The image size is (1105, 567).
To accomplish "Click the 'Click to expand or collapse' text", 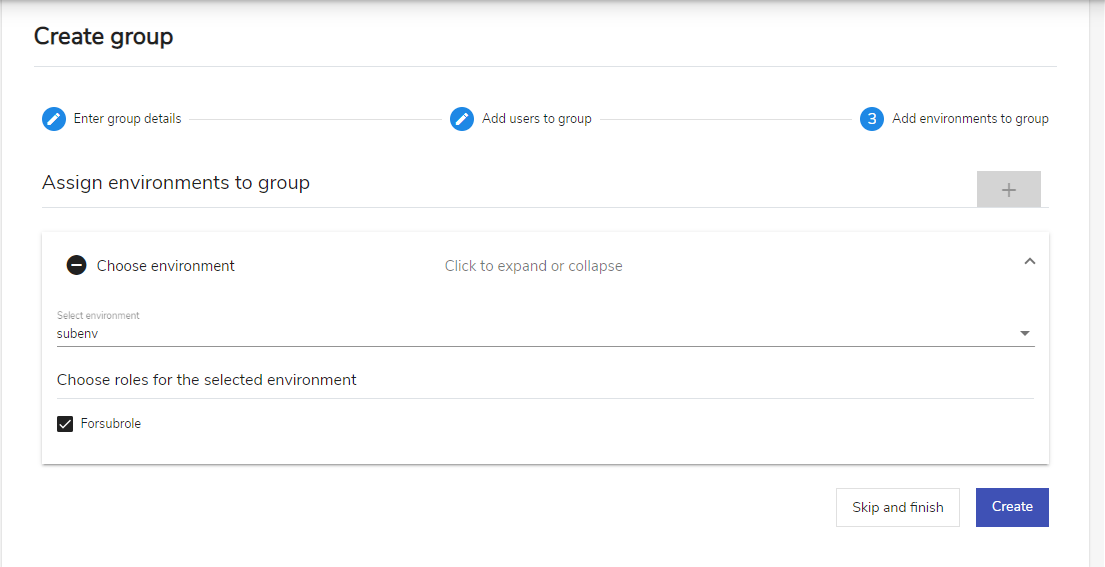I will point(533,266).
